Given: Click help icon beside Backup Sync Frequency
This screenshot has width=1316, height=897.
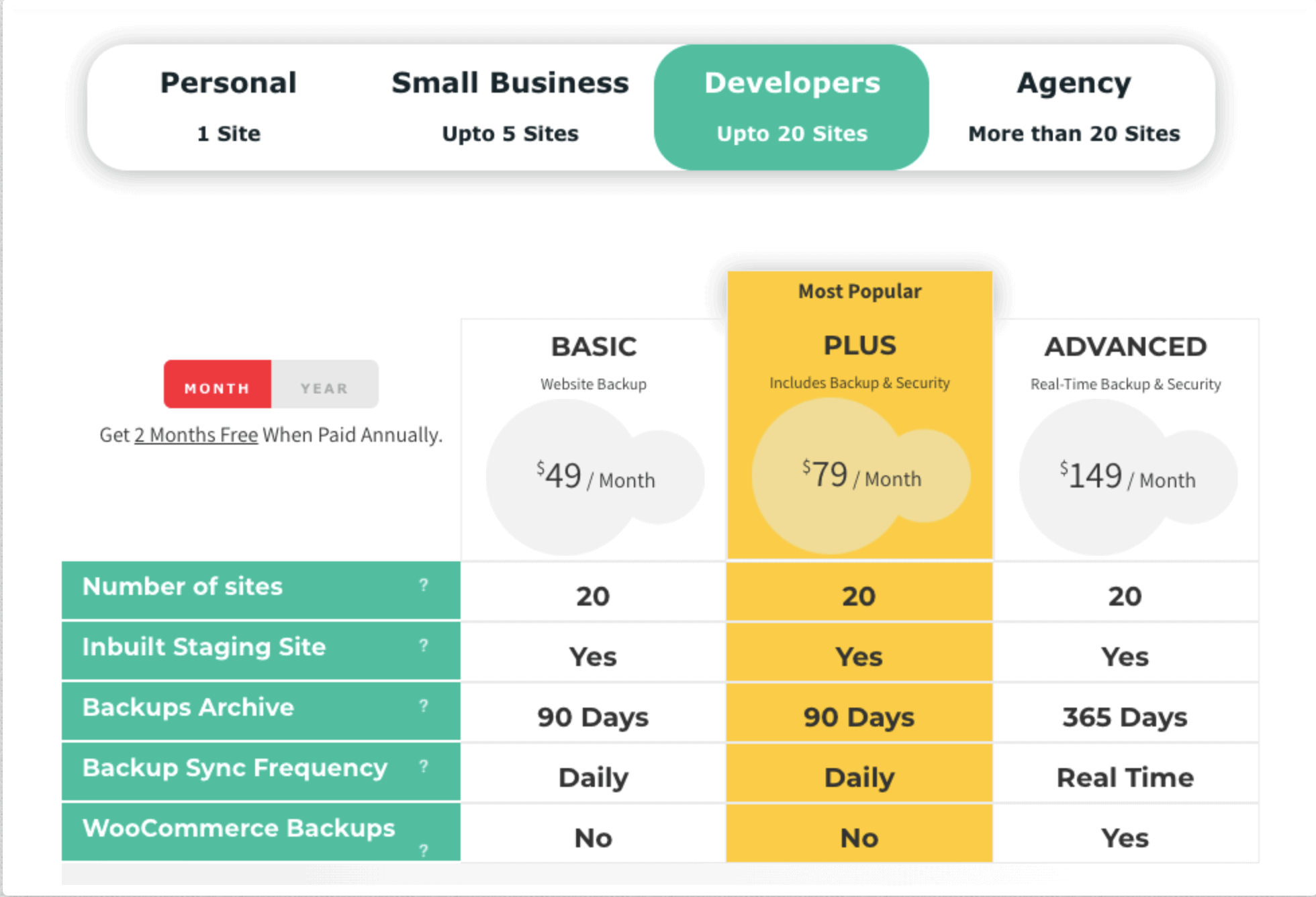Looking at the screenshot, I should click(424, 766).
